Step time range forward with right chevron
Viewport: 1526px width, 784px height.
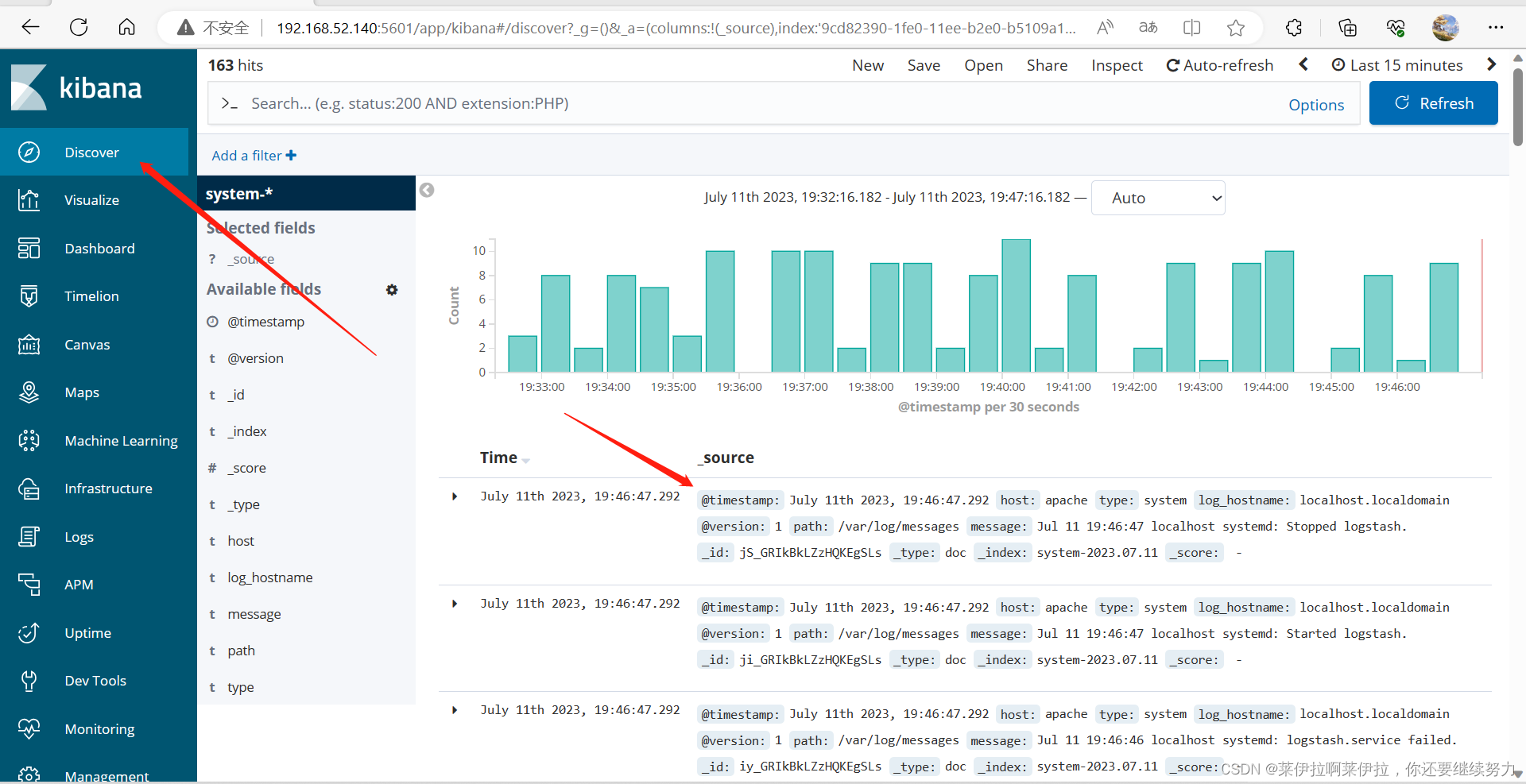click(1491, 64)
